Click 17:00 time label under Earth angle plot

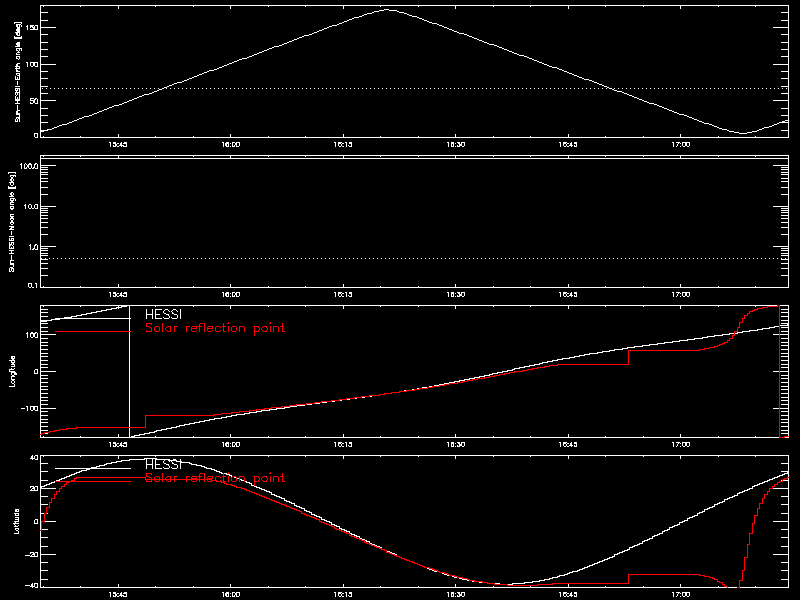681,145
